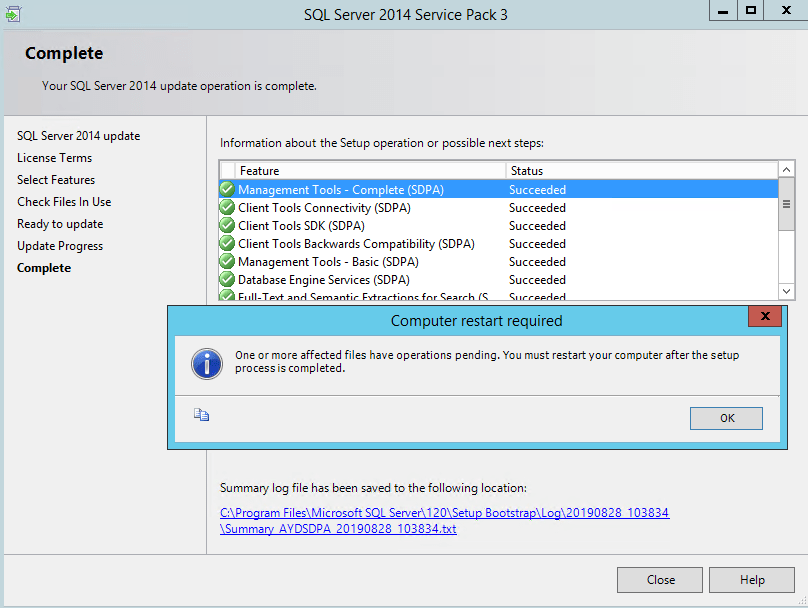The height and width of the screenshot is (608, 808).
Task: Sort by the Feature column header
Action: (x=370, y=171)
